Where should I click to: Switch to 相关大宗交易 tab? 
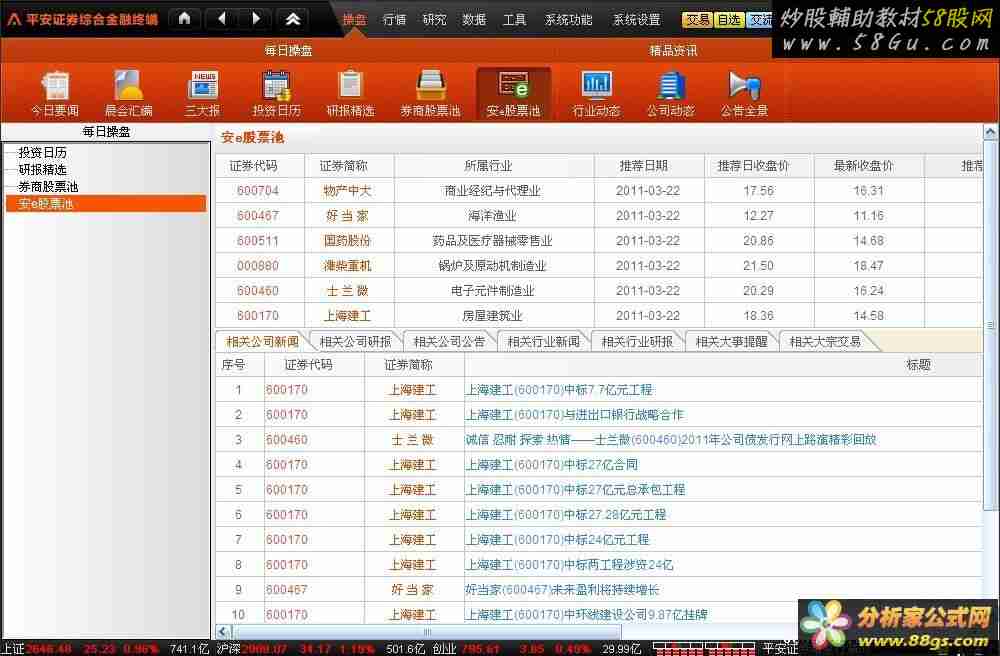[825, 342]
